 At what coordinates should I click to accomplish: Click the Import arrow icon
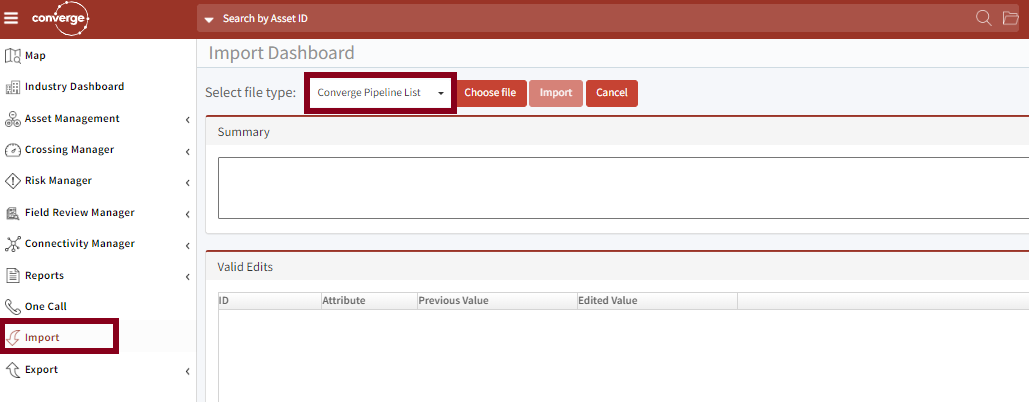12,338
